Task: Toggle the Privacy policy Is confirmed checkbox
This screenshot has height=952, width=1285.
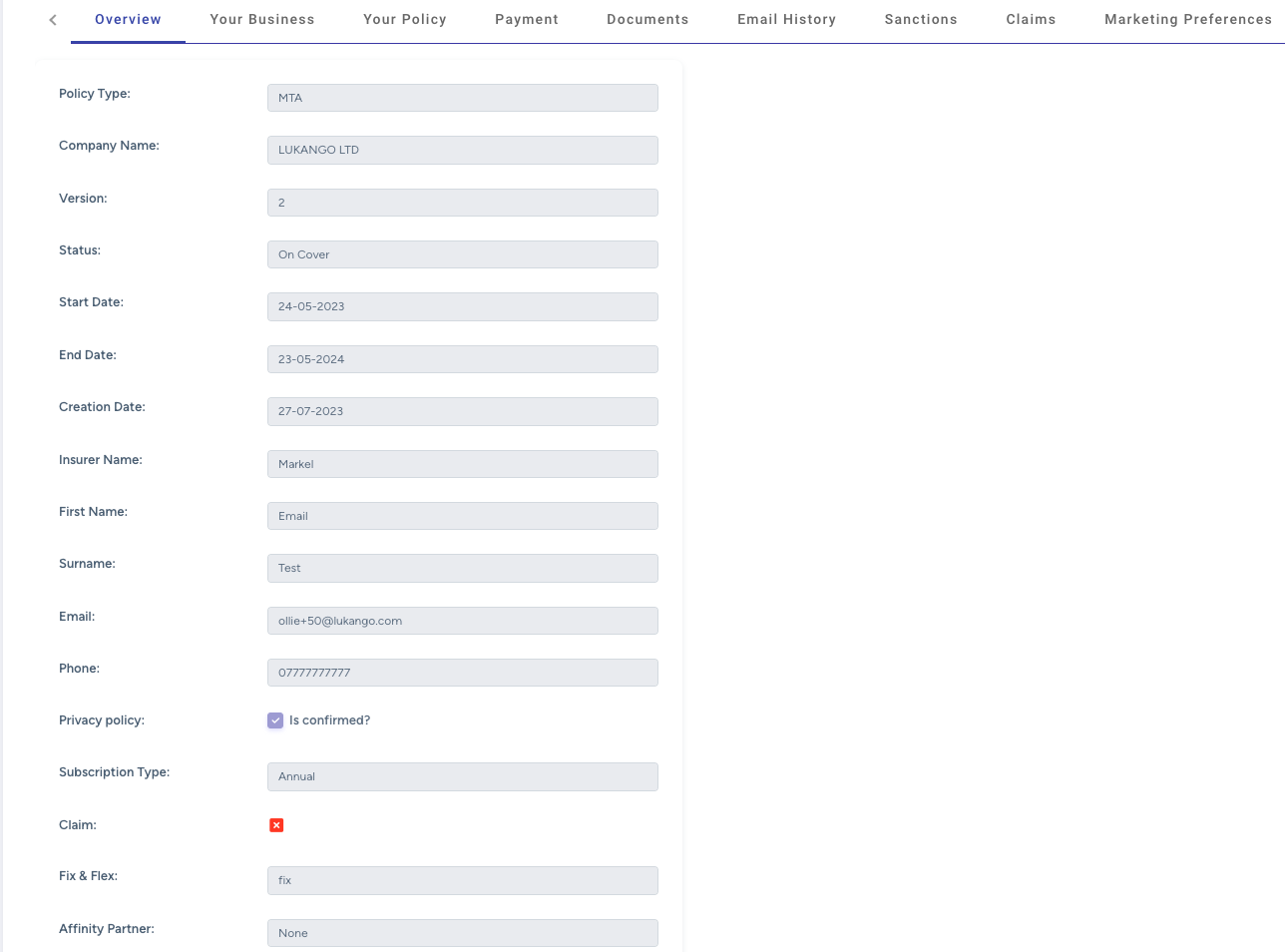Action: [275, 719]
